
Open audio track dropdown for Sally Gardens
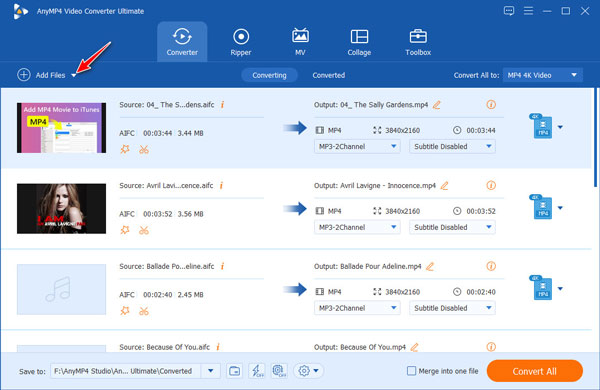click(357, 146)
